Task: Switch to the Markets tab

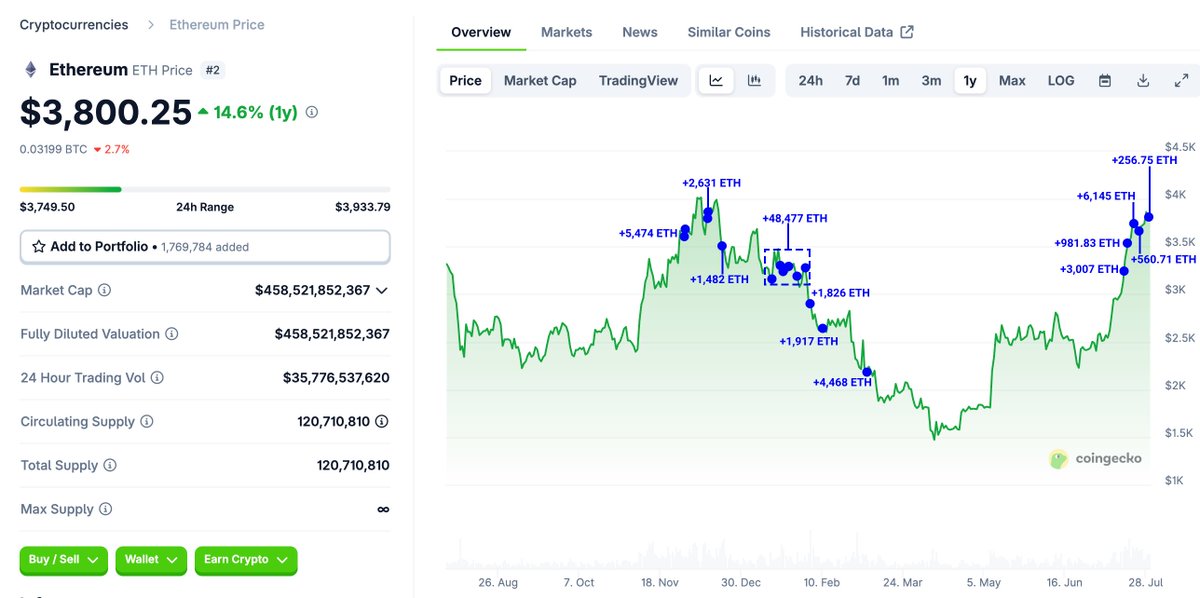Action: point(567,32)
